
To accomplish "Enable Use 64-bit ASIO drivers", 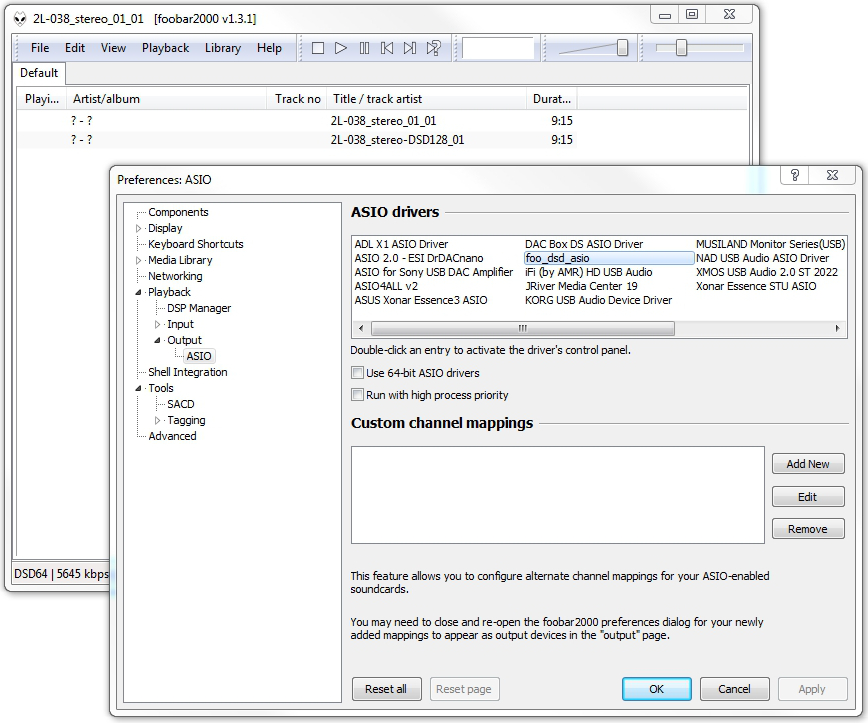I will point(358,373).
